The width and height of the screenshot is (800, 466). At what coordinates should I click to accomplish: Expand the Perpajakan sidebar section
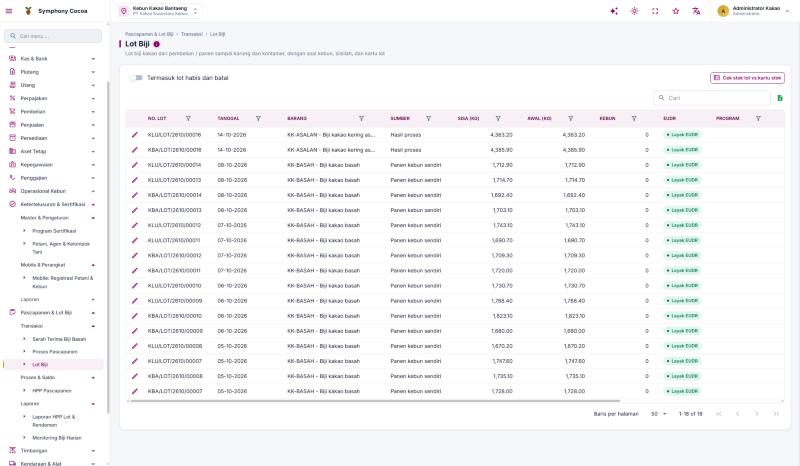[x=52, y=98]
